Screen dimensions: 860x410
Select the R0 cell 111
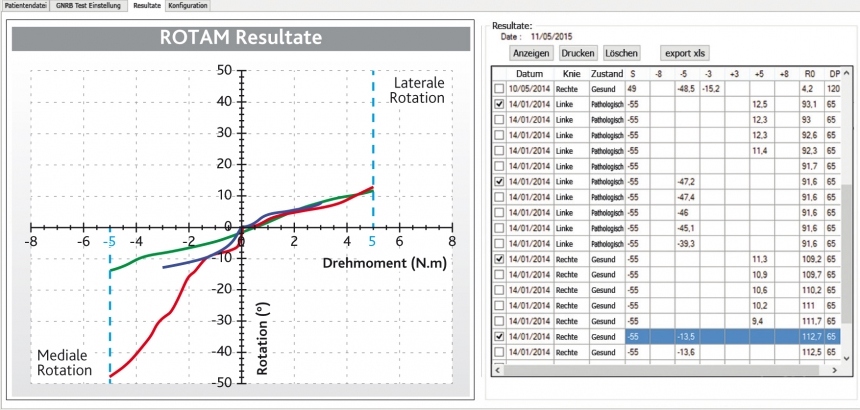[811, 305]
